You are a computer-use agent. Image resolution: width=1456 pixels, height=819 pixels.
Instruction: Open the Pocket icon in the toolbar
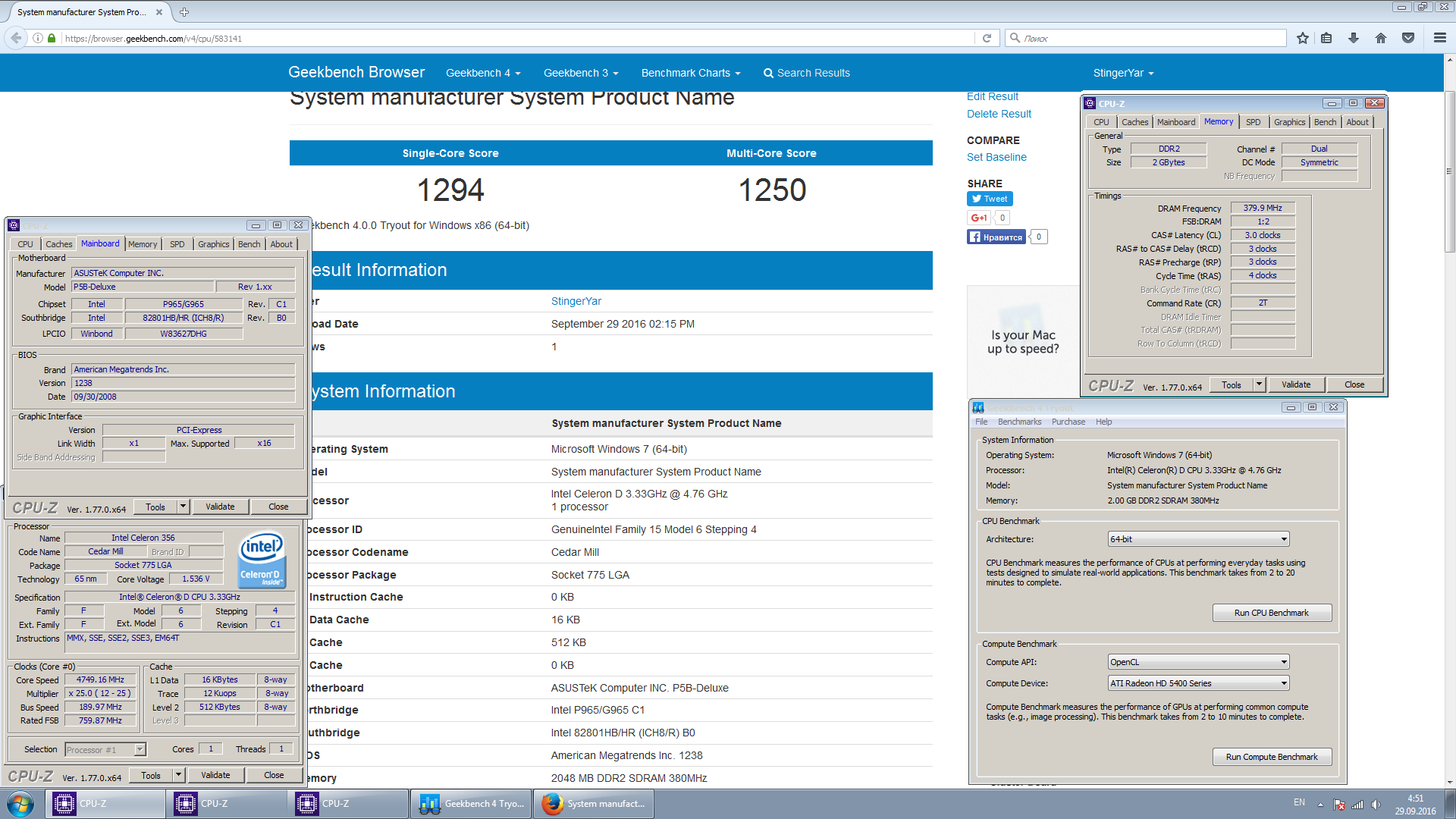click(1408, 38)
